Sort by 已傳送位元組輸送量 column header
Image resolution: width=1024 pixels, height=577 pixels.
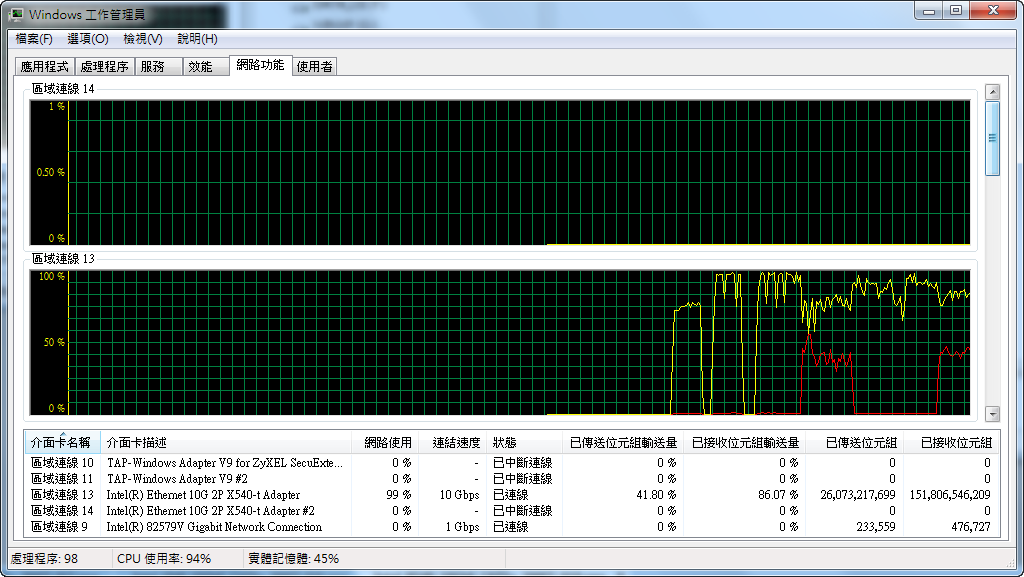coord(623,443)
